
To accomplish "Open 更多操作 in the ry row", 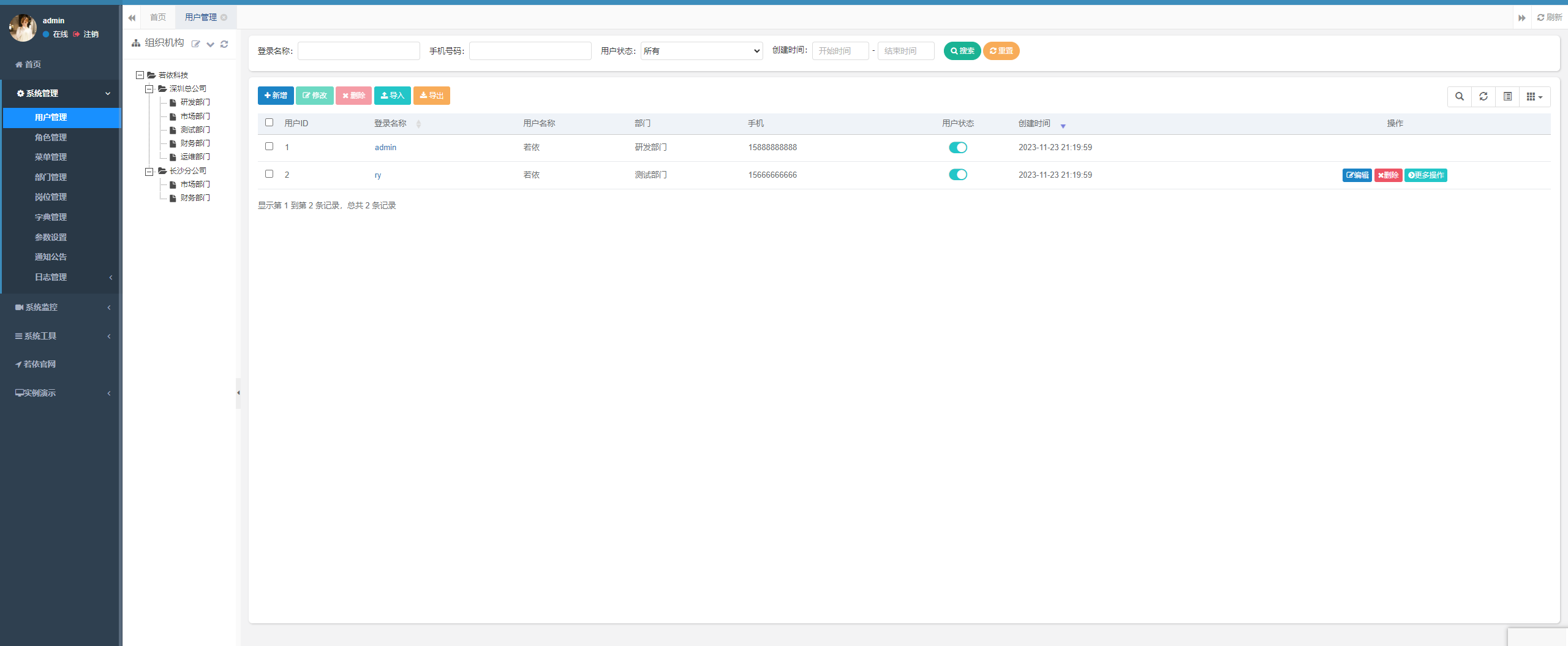I will click(x=1426, y=175).
